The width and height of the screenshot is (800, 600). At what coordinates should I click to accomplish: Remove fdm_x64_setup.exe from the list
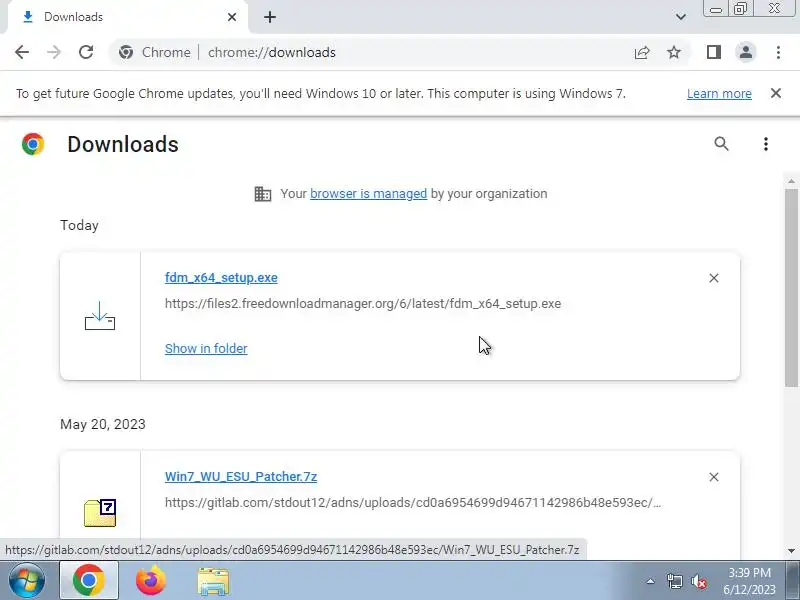click(x=714, y=278)
